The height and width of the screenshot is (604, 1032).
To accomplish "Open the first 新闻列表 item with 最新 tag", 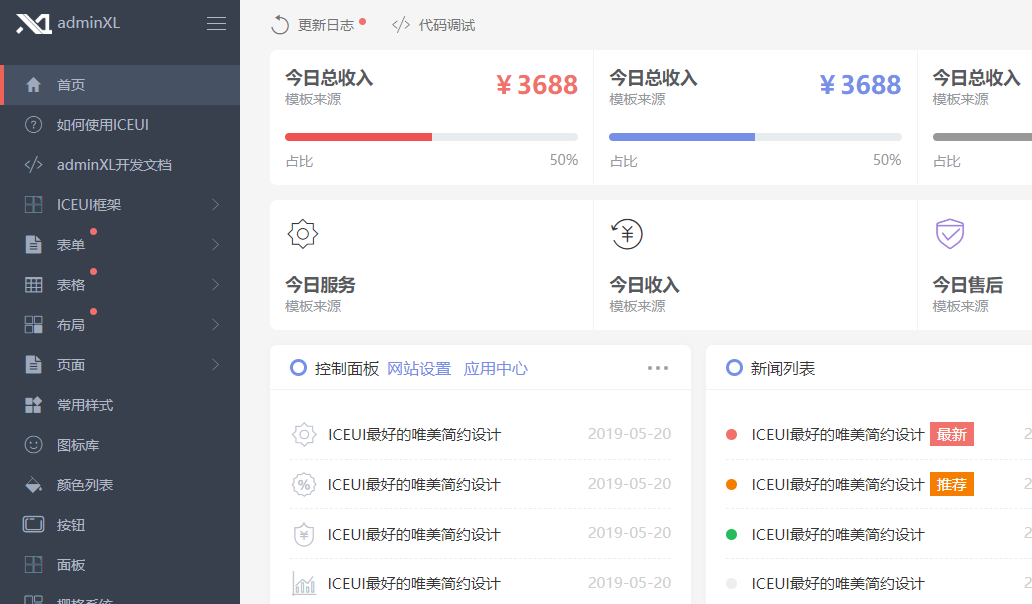I will pyautogui.click(x=837, y=434).
